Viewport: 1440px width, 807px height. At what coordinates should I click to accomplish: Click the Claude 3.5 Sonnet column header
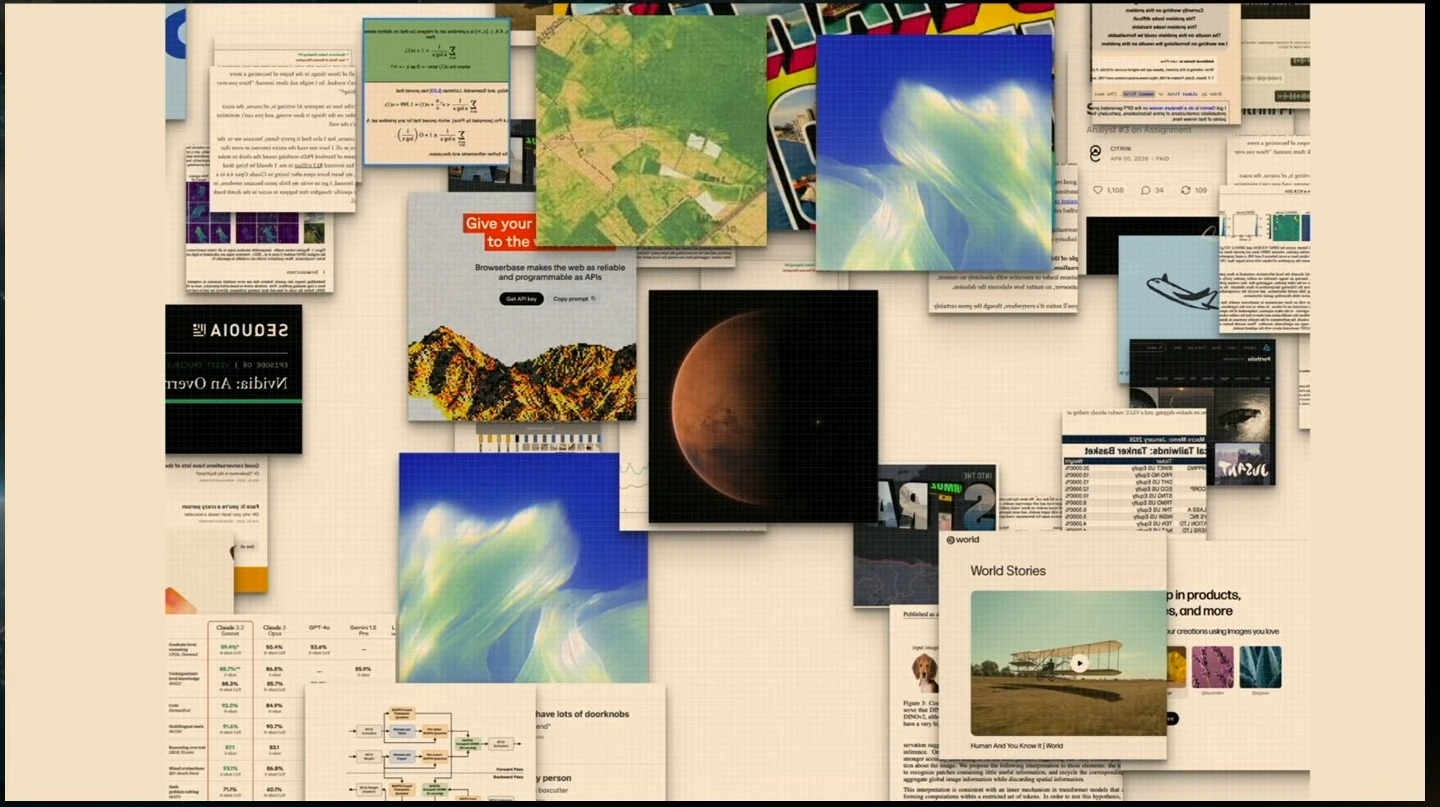(230, 632)
